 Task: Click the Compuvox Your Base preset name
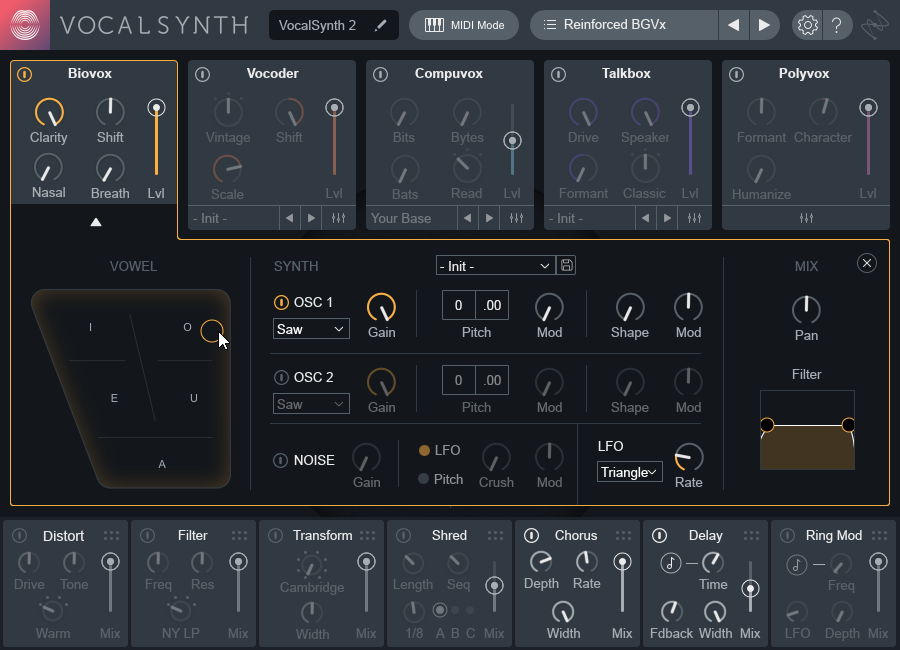(401, 218)
